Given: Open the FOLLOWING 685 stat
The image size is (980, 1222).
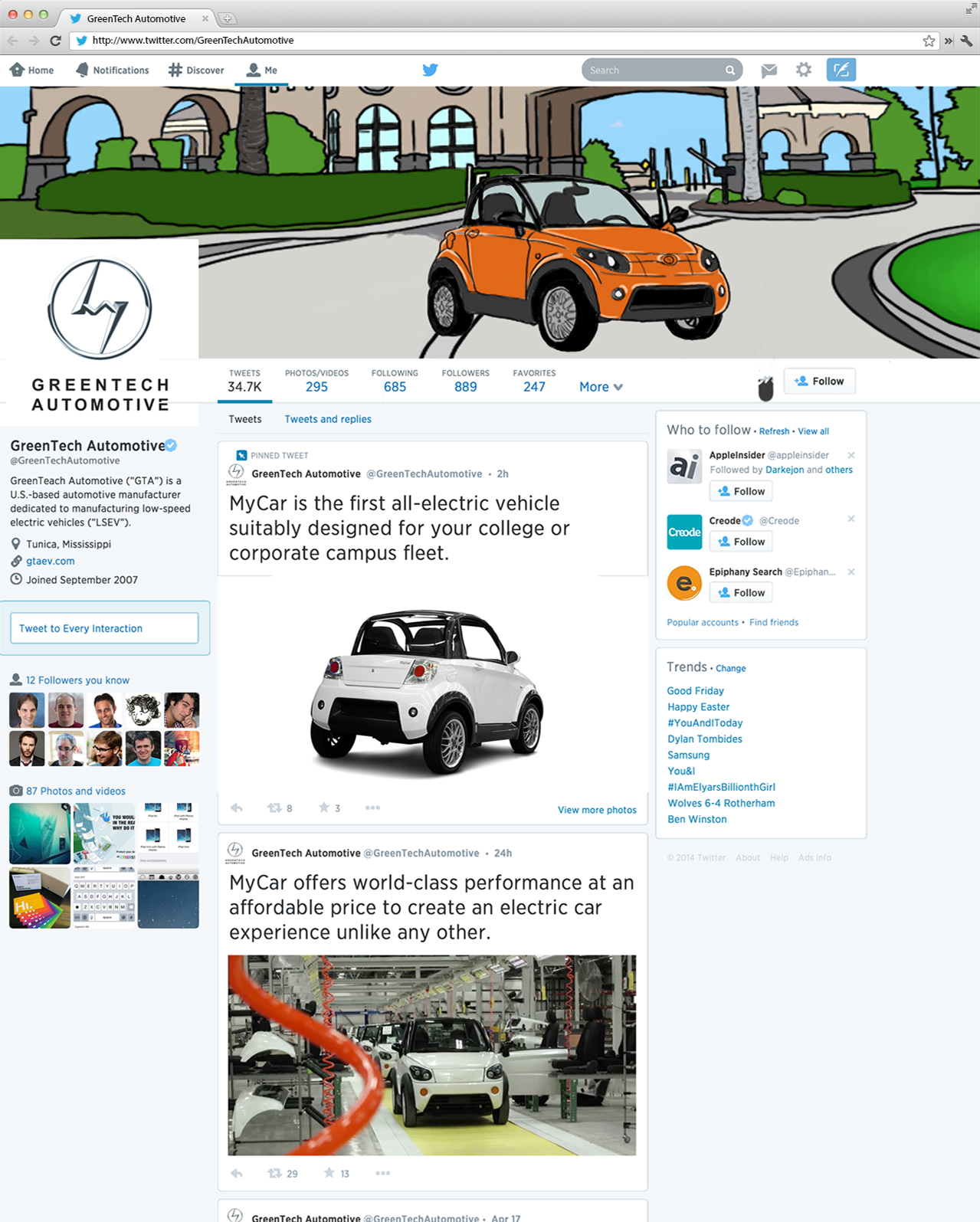Looking at the screenshot, I should coord(395,381).
